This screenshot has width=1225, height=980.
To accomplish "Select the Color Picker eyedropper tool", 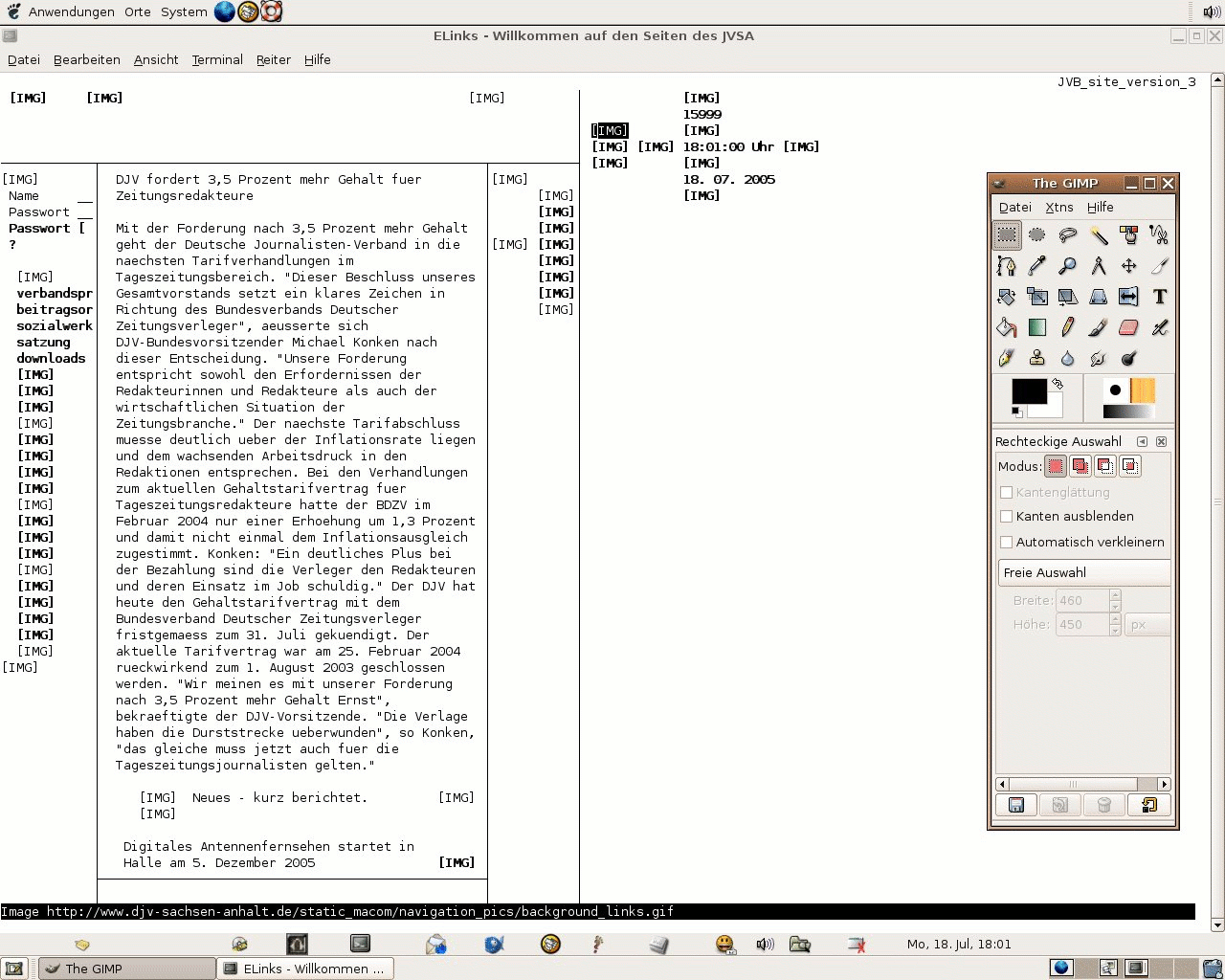I will coord(1037,265).
